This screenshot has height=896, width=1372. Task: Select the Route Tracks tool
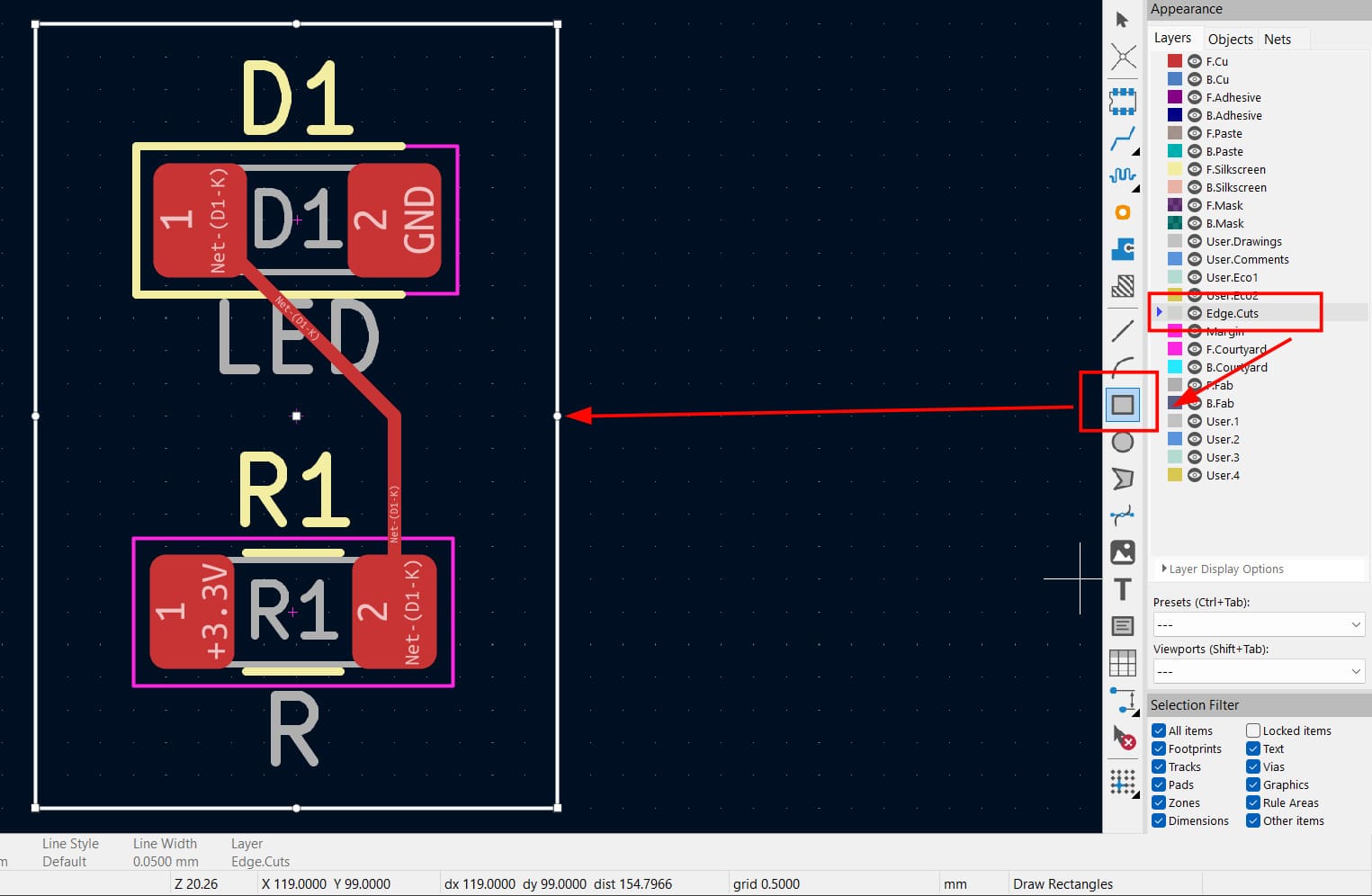tap(1123, 139)
